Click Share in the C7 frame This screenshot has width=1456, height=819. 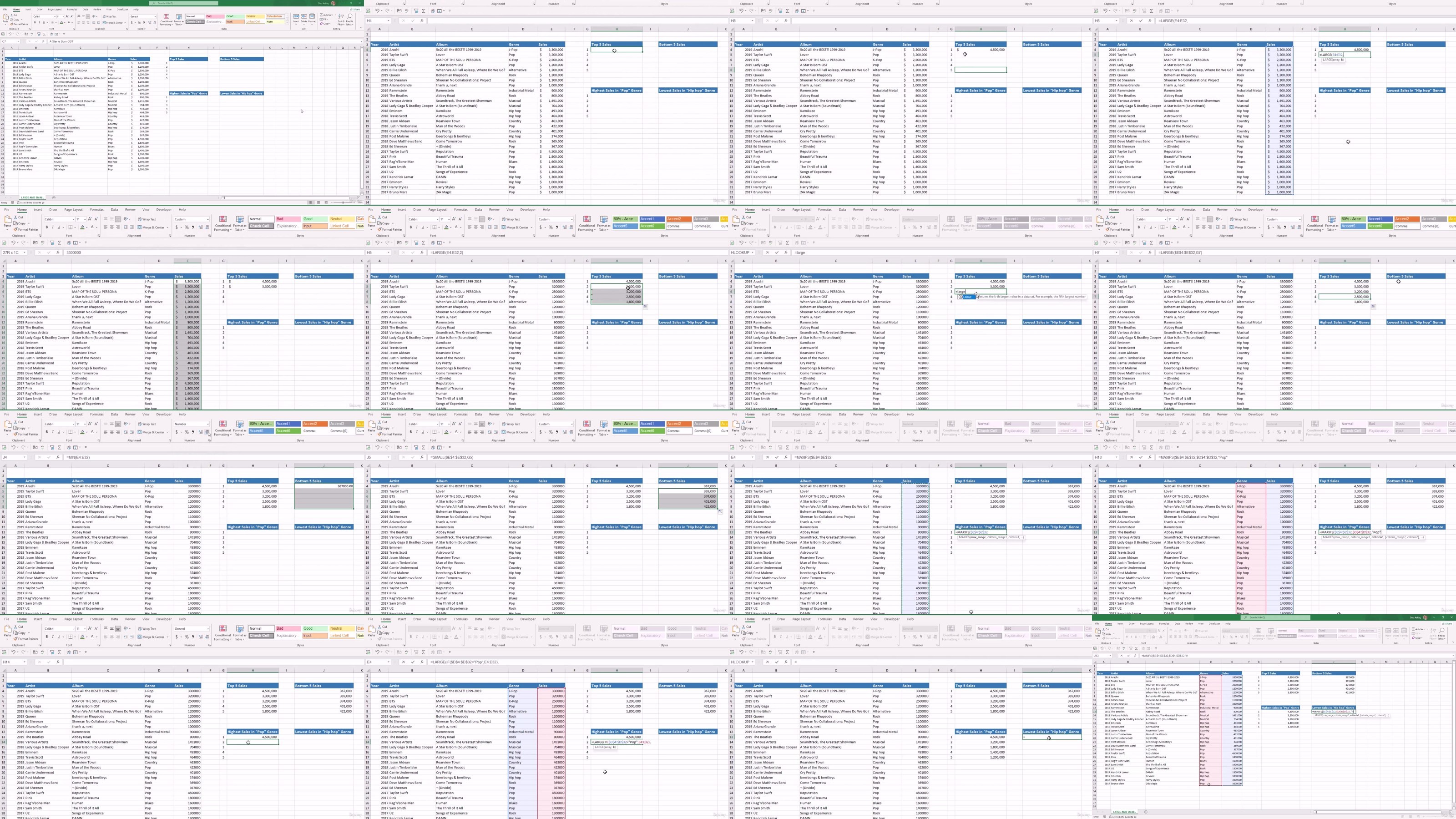click(356, 9)
